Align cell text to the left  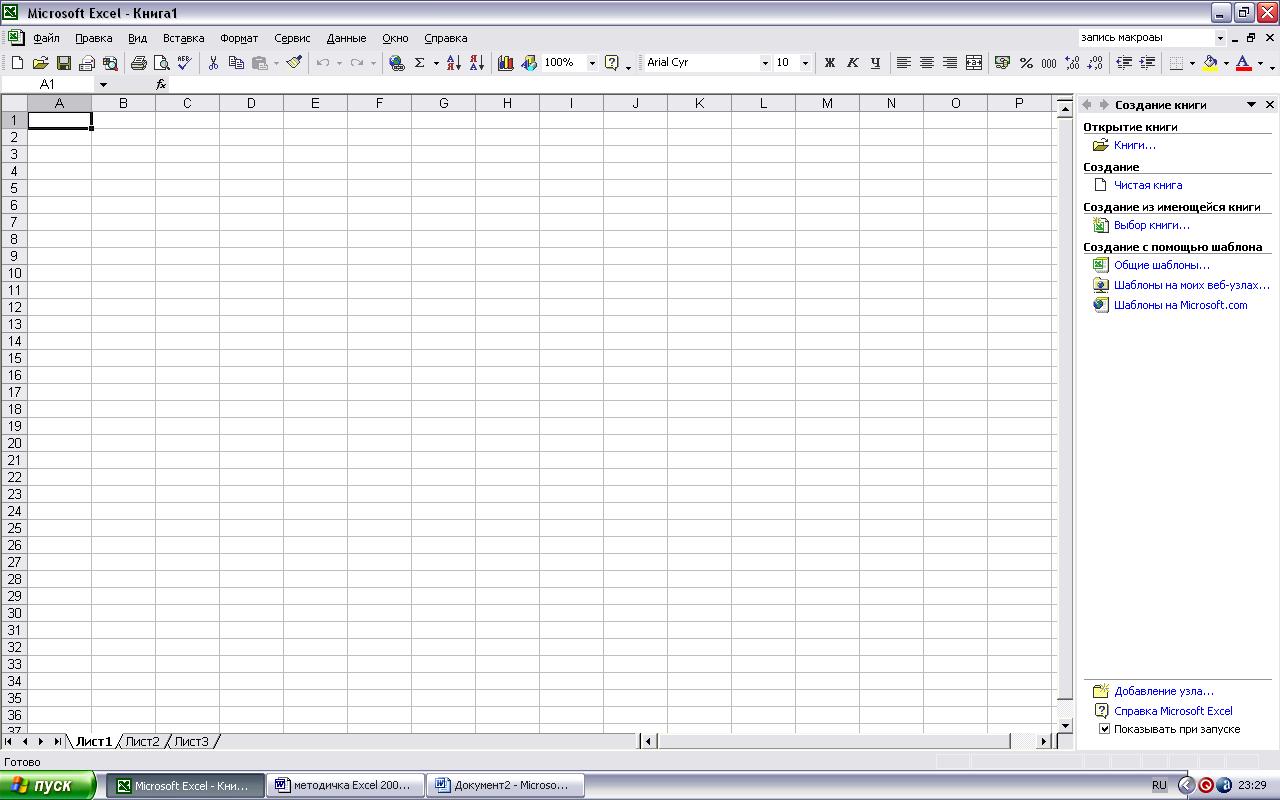pyautogui.click(x=903, y=62)
